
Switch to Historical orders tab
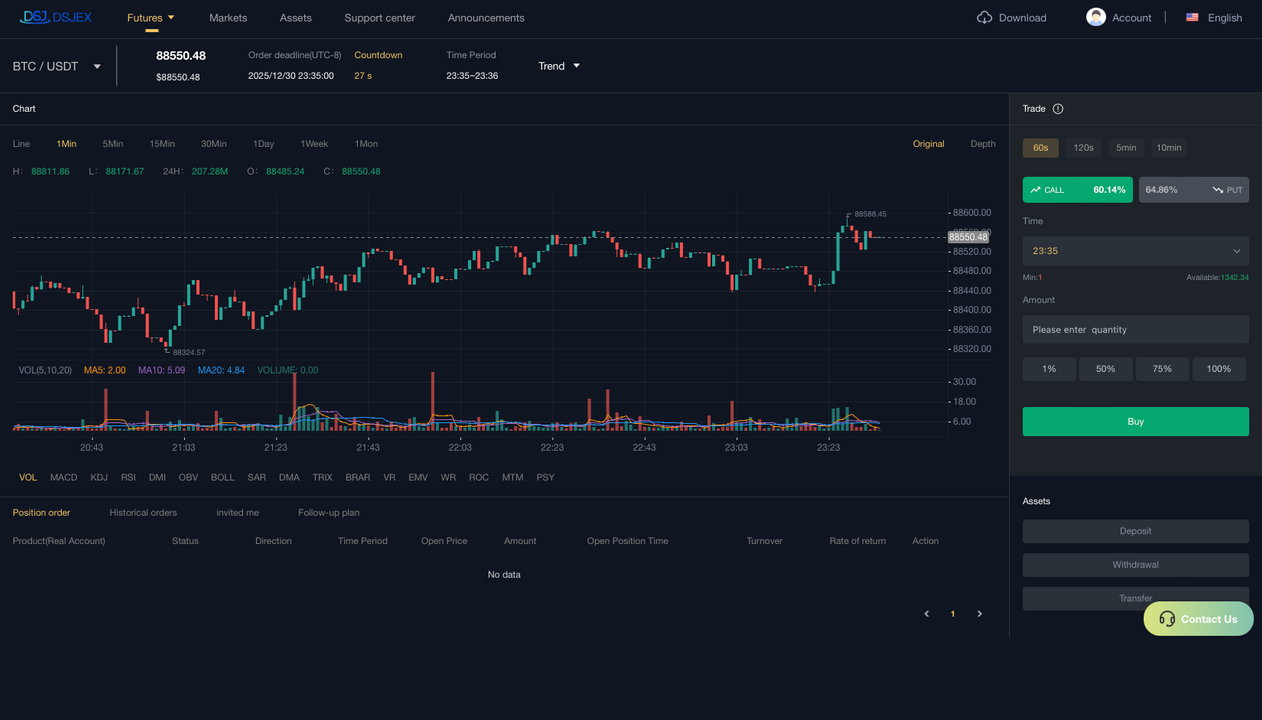pos(143,513)
